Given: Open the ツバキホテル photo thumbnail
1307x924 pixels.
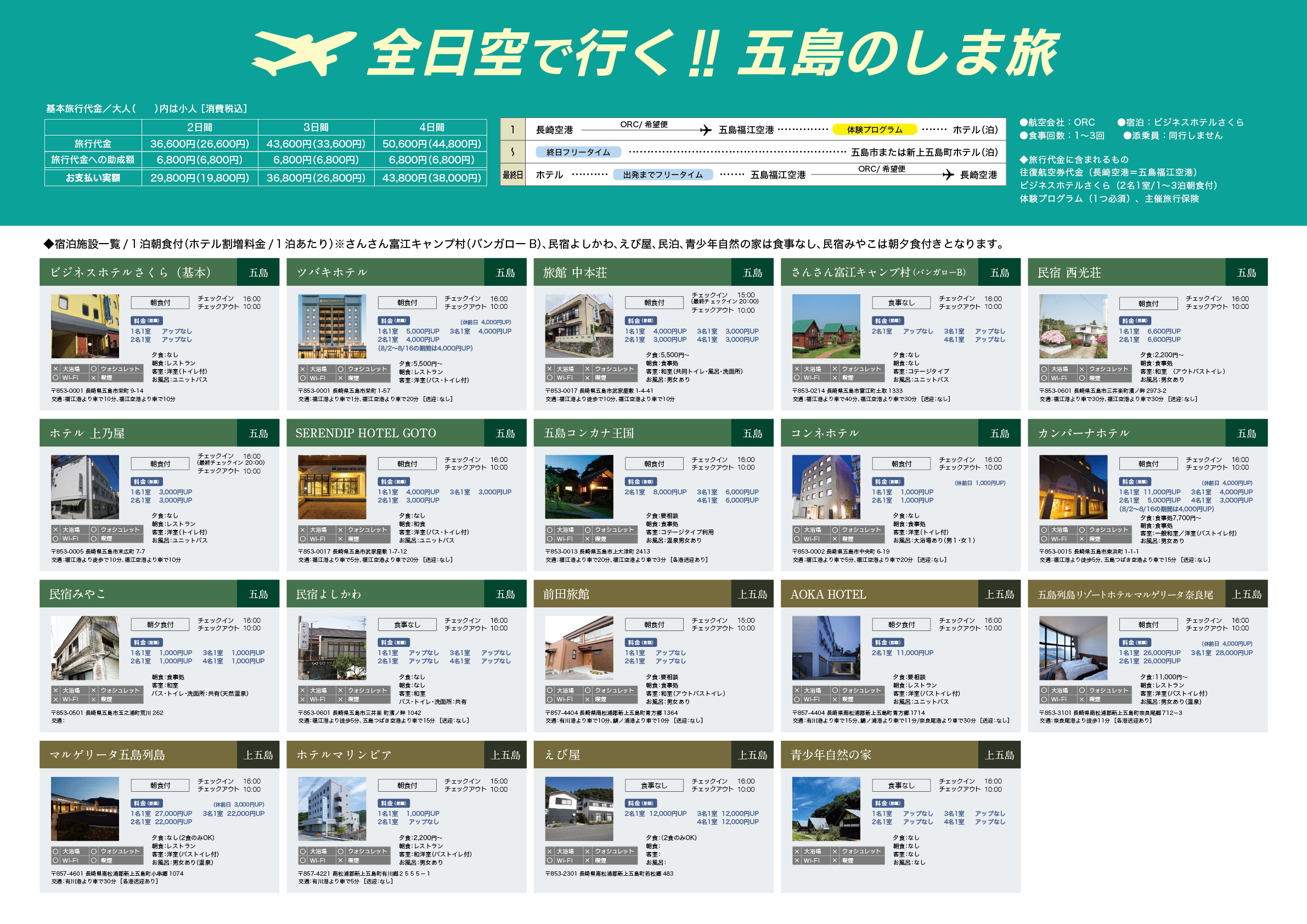Looking at the screenshot, I should click(332, 326).
